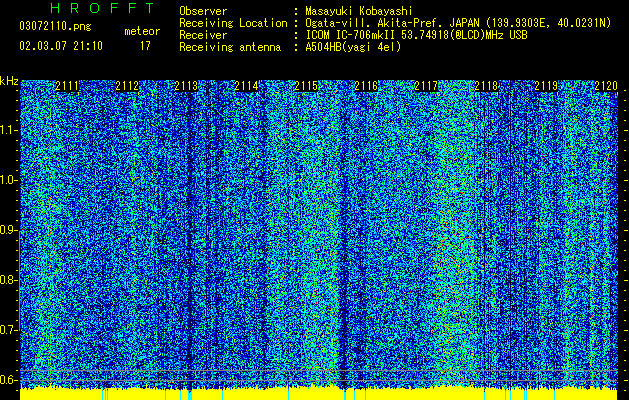The height and width of the screenshot is (400, 629).
Task: Click the observer name Masayuki Kobayashi
Action: [359, 11]
